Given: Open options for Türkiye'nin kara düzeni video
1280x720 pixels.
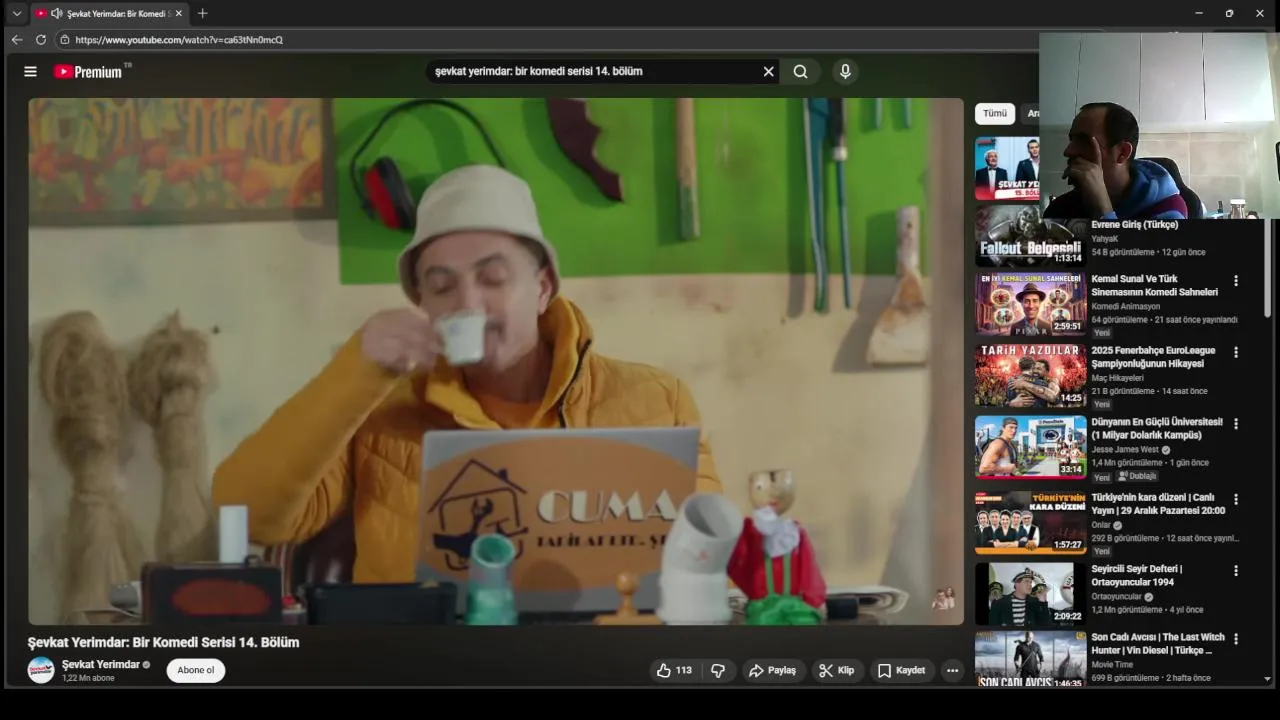Looking at the screenshot, I should tap(1236, 499).
